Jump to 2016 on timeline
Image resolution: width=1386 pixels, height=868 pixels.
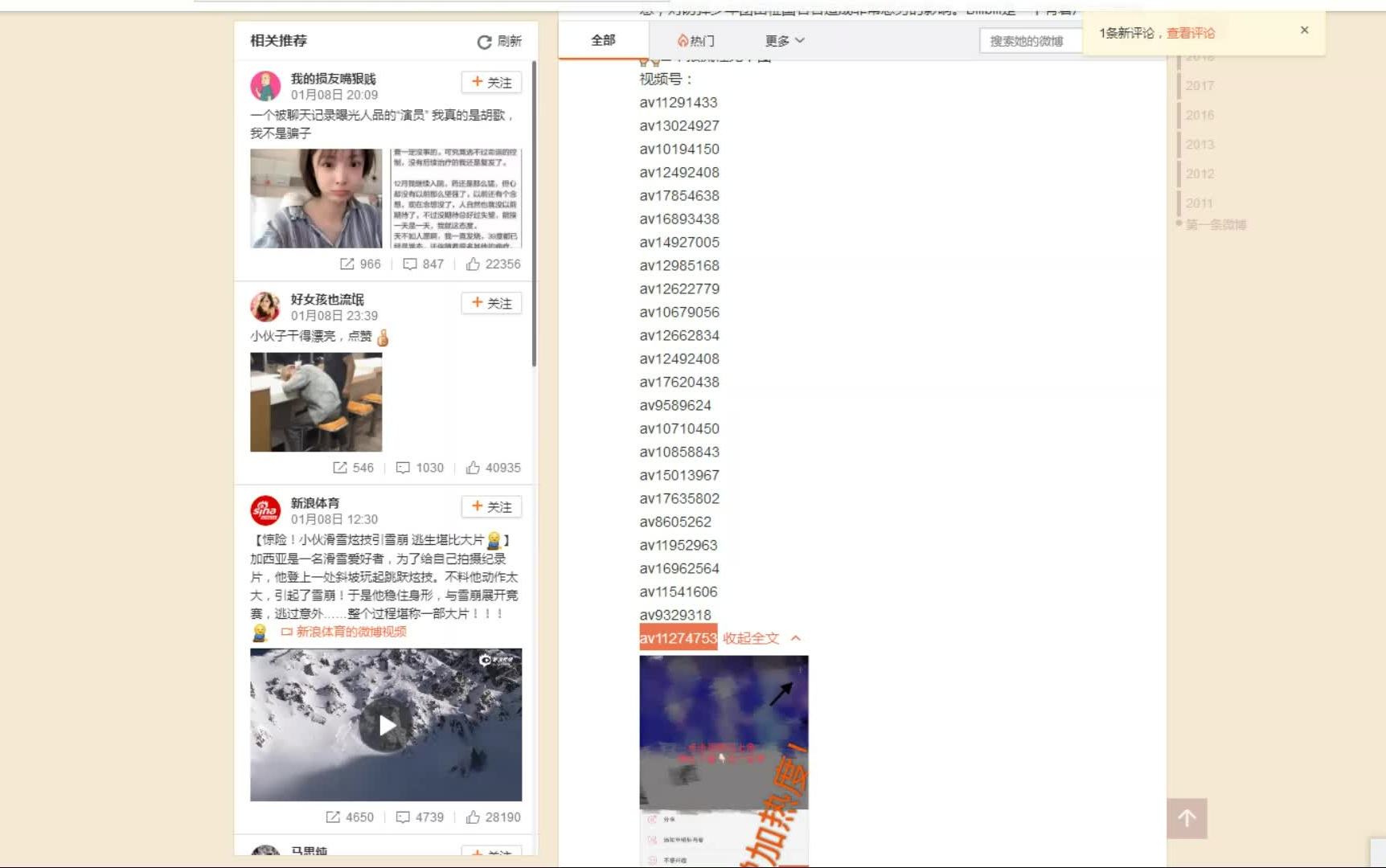click(1199, 115)
